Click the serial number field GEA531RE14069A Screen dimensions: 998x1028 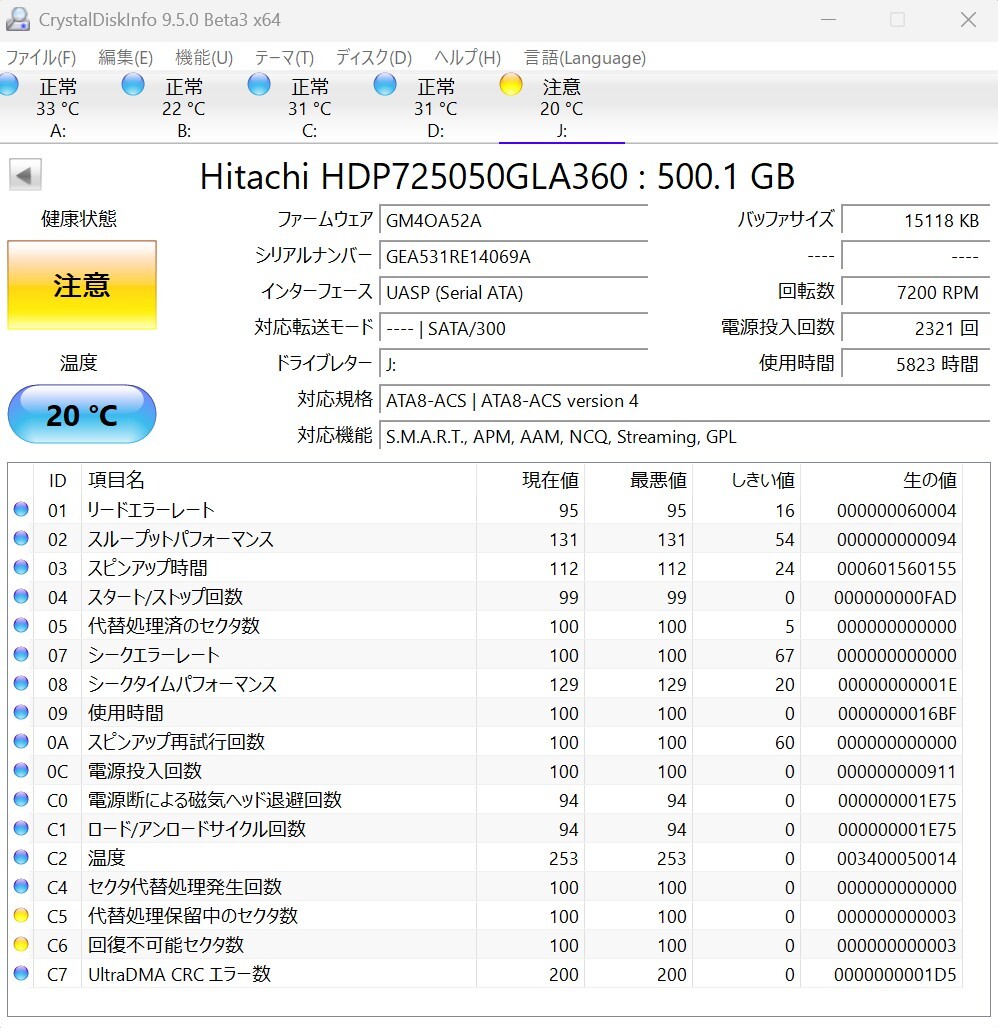(x=513, y=256)
